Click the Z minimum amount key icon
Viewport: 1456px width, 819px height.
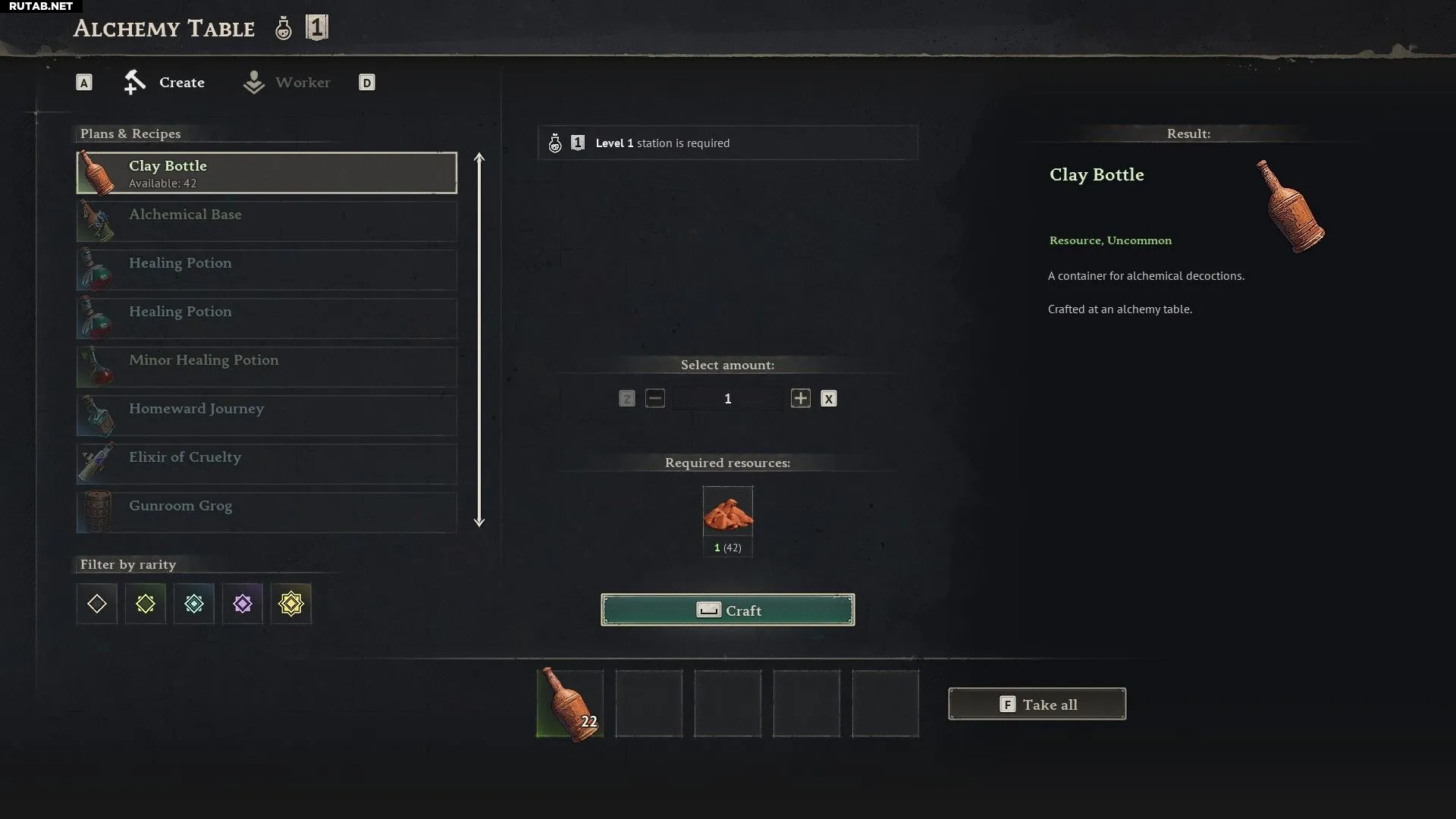click(x=627, y=399)
